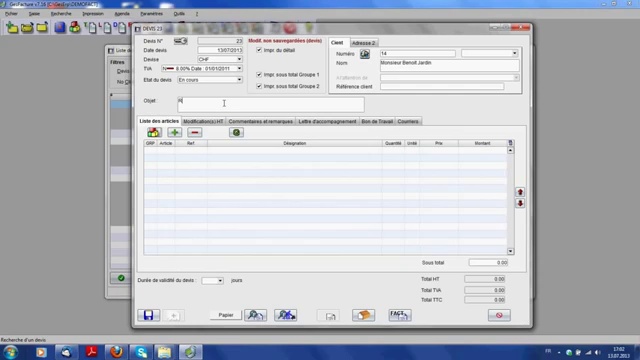The width and height of the screenshot is (640, 360).
Task: Open the Devise CHF dropdown
Action: [239, 59]
